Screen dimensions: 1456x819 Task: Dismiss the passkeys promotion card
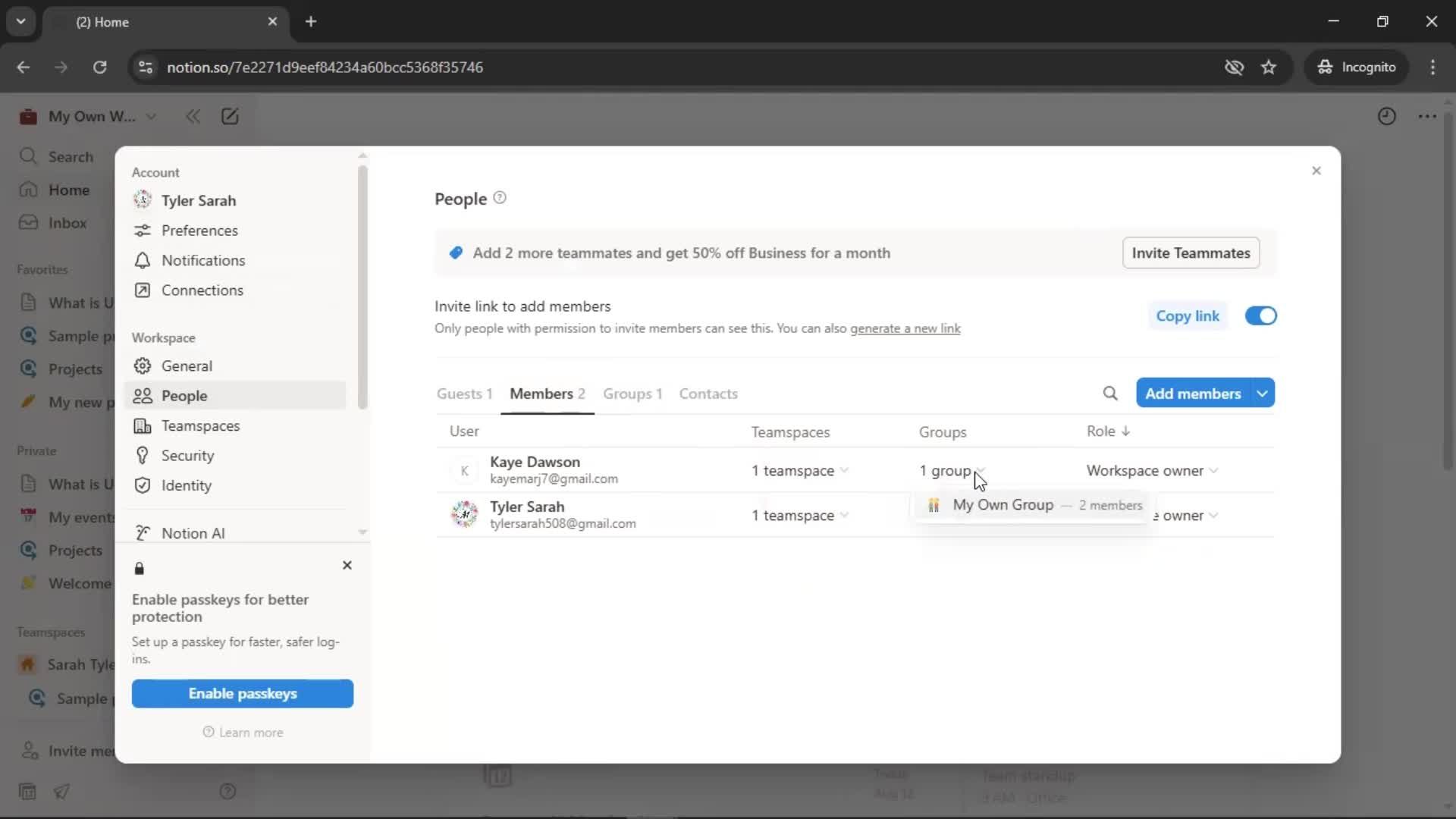tap(347, 565)
